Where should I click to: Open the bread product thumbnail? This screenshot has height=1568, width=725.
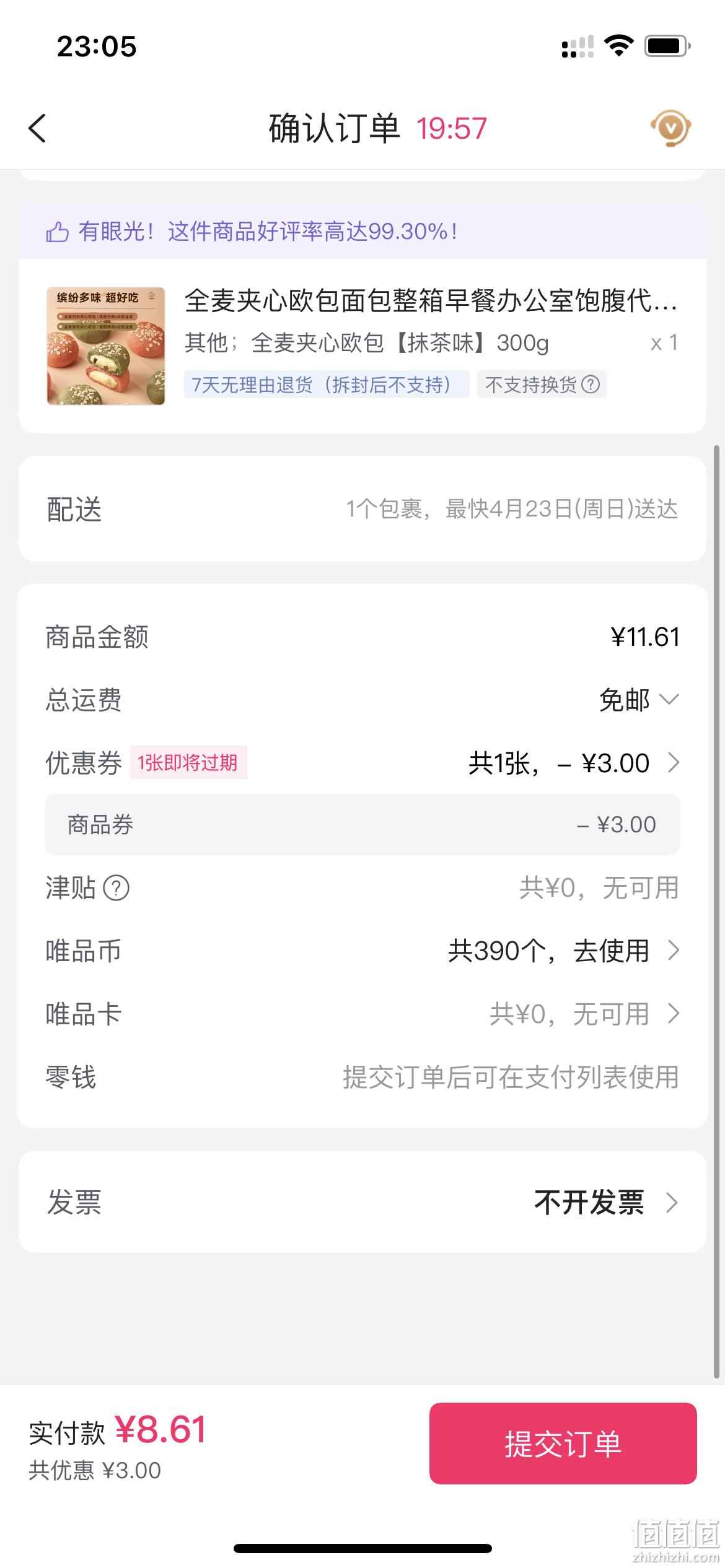tap(106, 346)
